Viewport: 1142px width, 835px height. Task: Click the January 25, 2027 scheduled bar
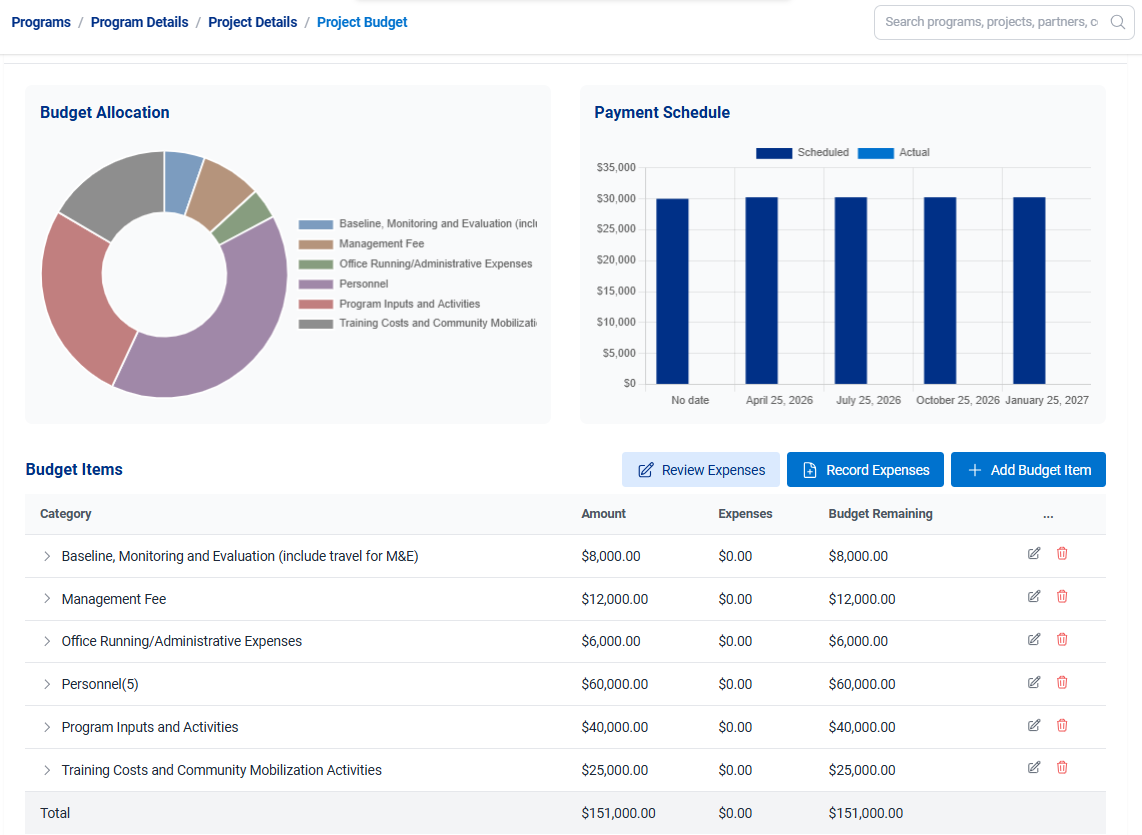click(1029, 291)
